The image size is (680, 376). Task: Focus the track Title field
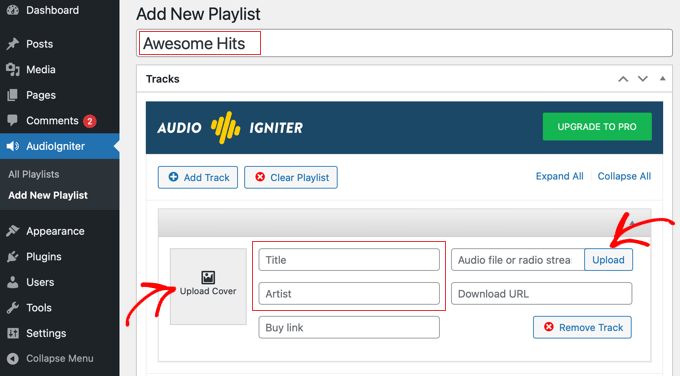coord(349,260)
